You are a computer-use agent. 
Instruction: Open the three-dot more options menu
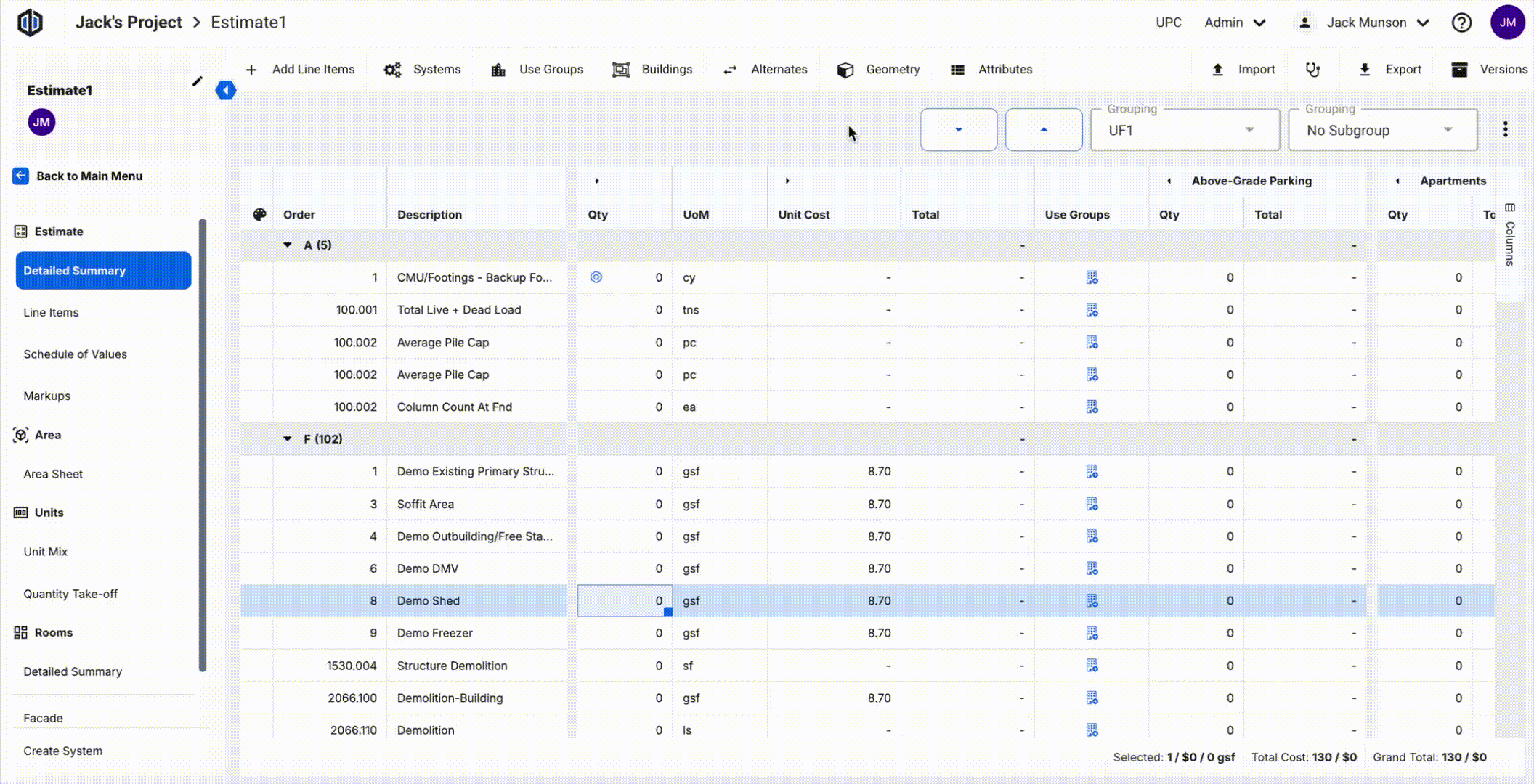[x=1505, y=129]
